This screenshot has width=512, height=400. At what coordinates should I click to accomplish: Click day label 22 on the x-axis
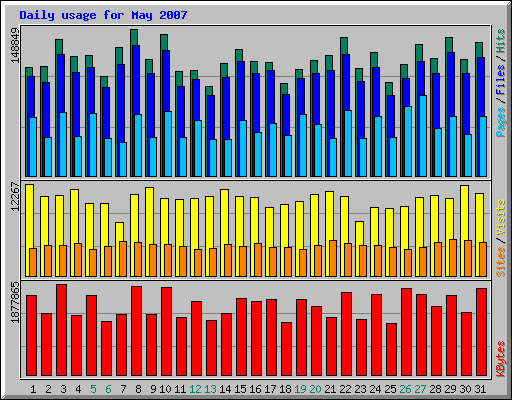pos(345,389)
